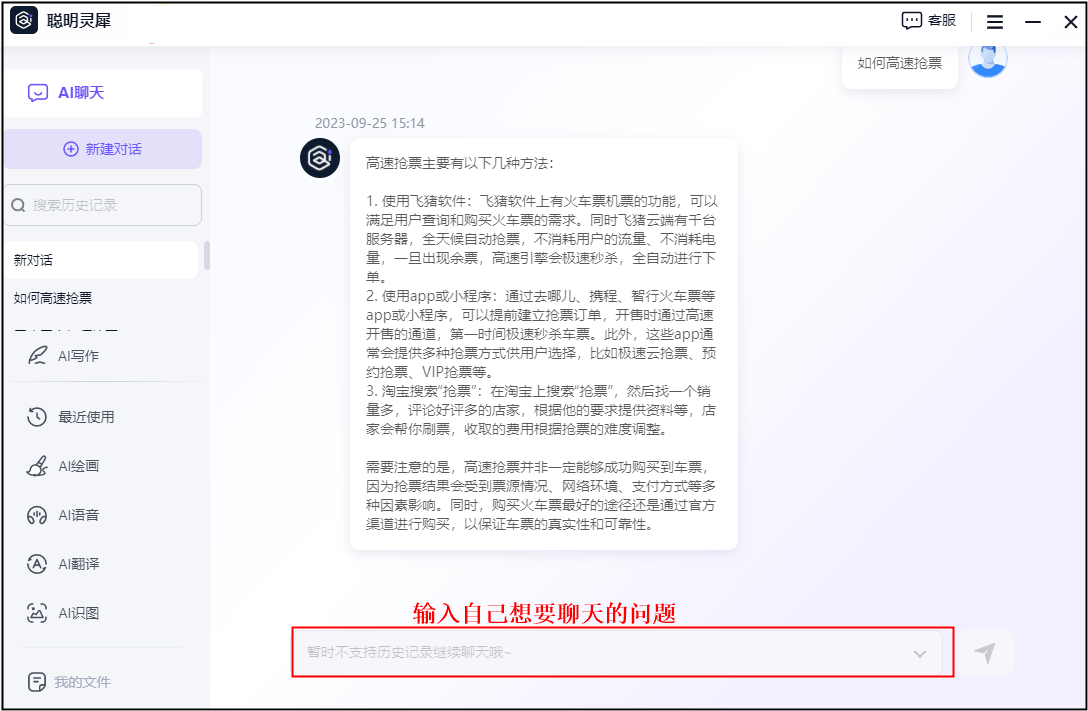
Task: Click the AI写作 pen icon
Action: pos(38,355)
